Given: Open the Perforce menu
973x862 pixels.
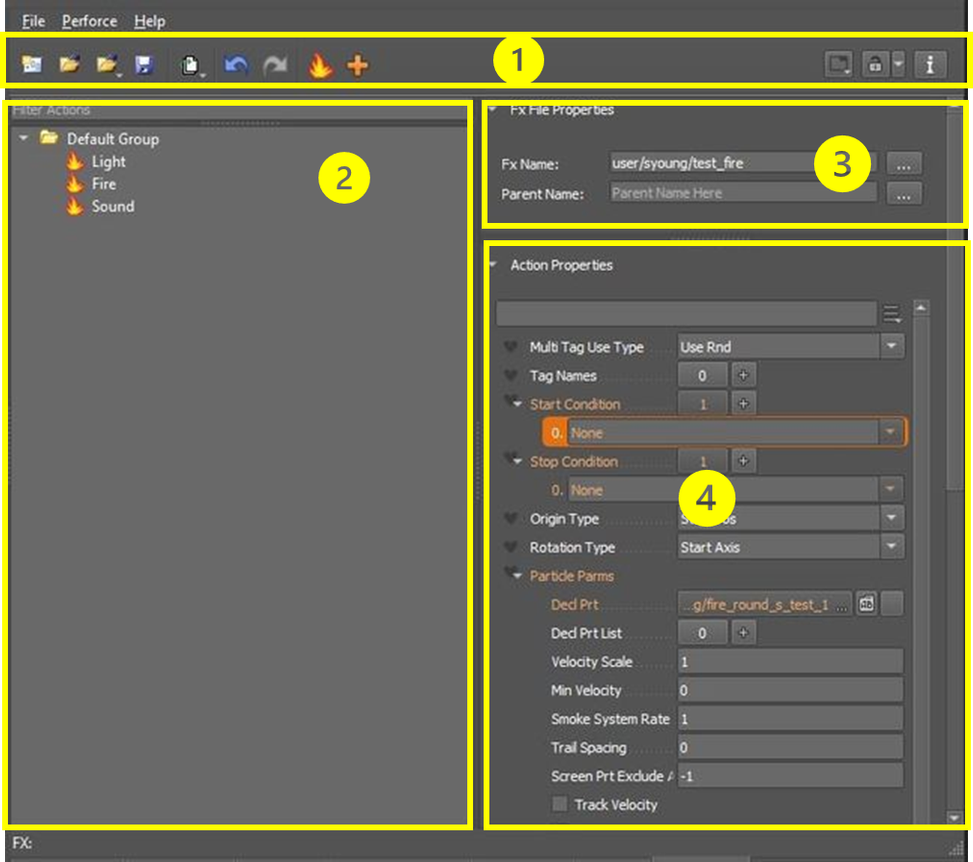Looking at the screenshot, I should (89, 21).
